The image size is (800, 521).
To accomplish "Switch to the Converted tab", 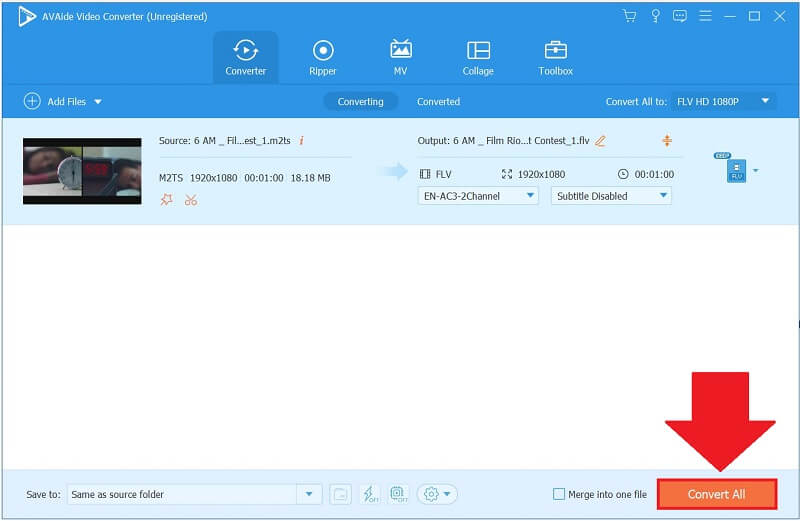I will [x=438, y=101].
